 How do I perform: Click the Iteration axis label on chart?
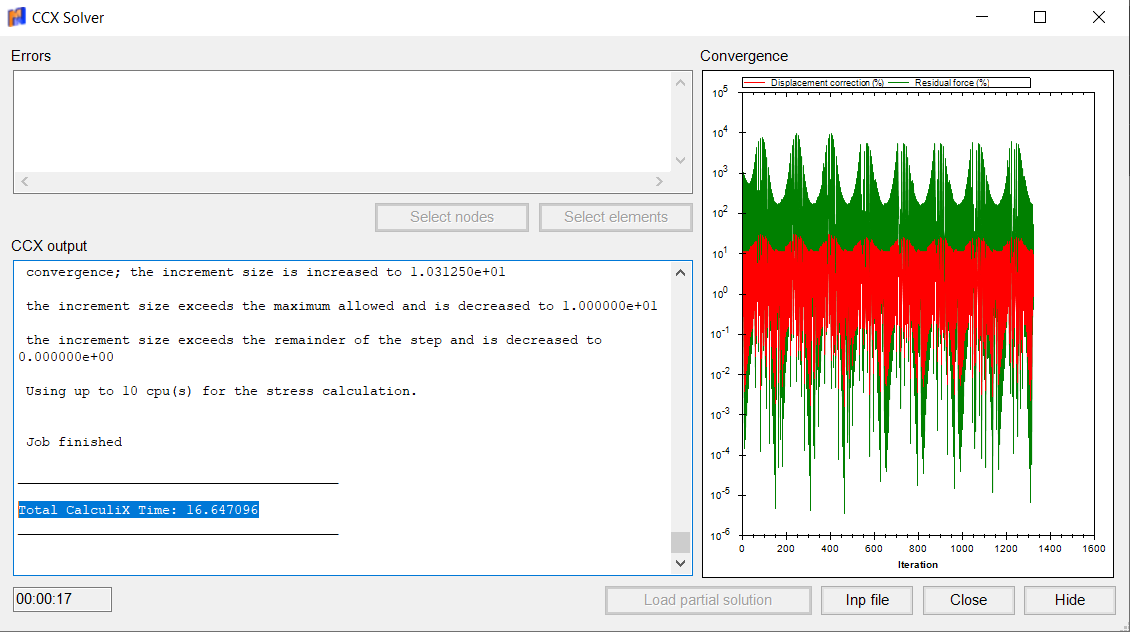[917, 565]
